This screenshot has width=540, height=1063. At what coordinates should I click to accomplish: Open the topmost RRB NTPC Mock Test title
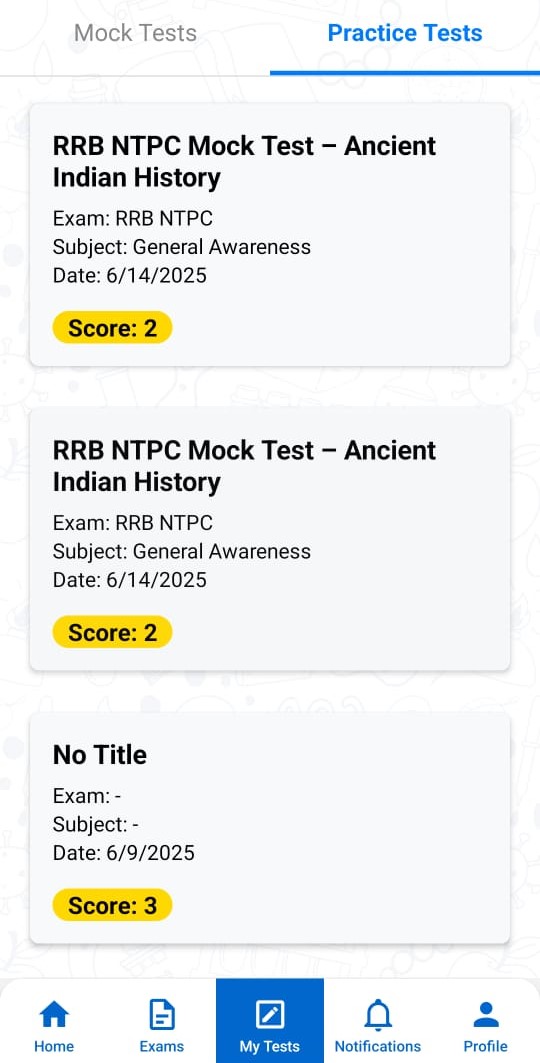coord(245,161)
